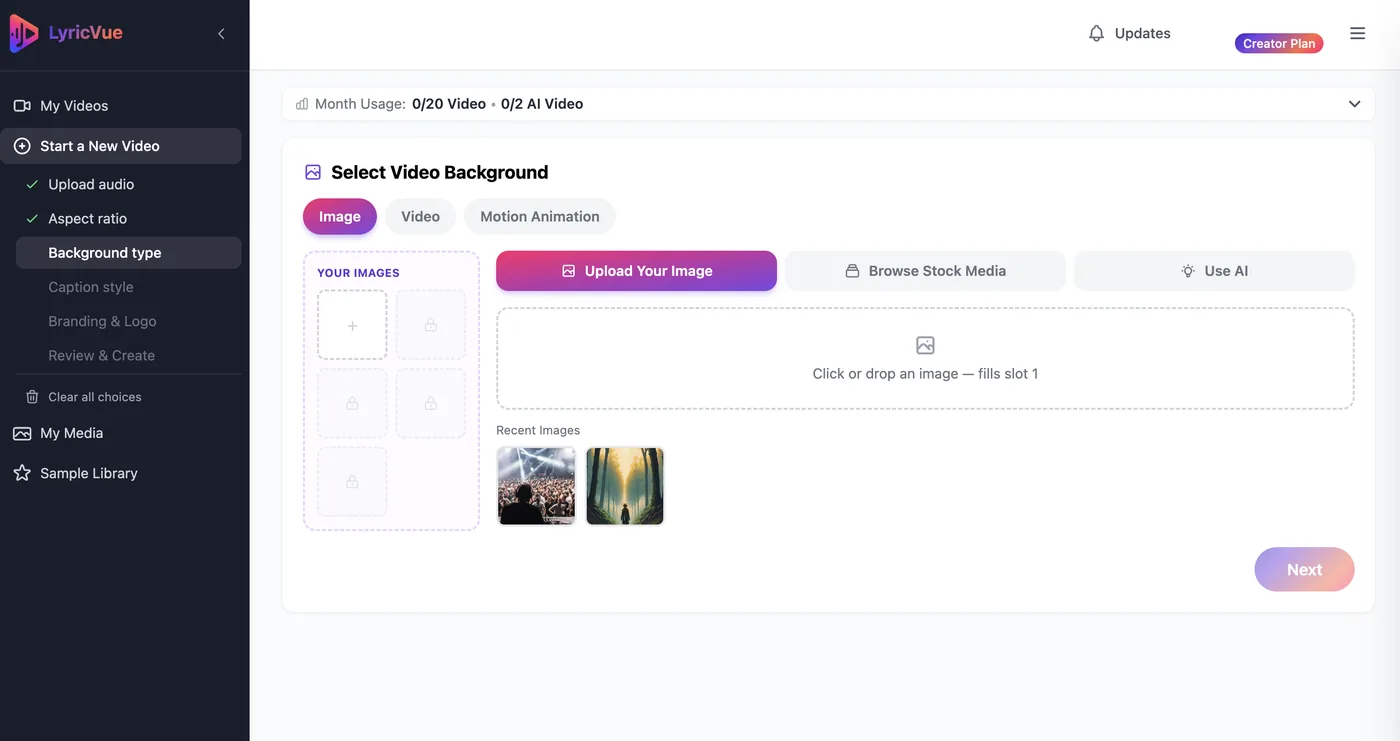The width and height of the screenshot is (1400, 741).
Task: Click the YOUR IMAGES label
Action: point(358,273)
